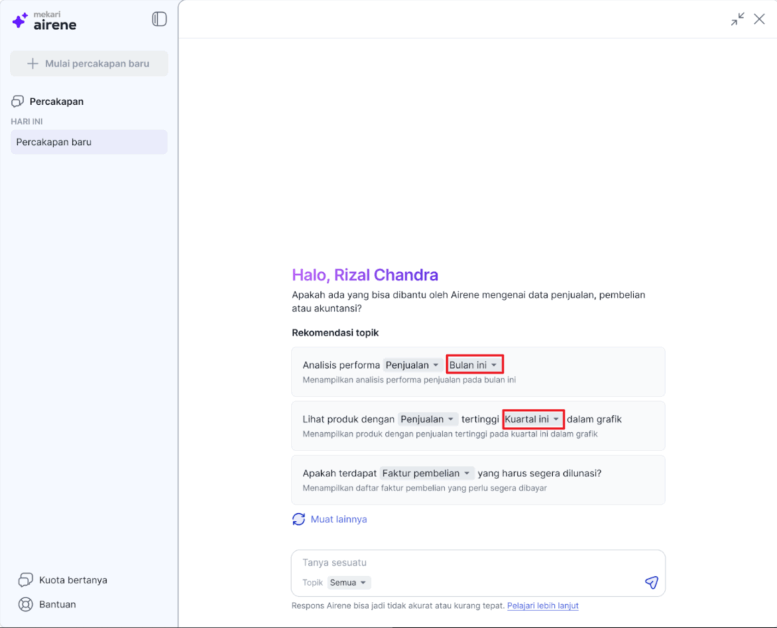The image size is (777, 628).
Task: Click the refresh icon beside Muat lainnya
Action: (x=298, y=519)
